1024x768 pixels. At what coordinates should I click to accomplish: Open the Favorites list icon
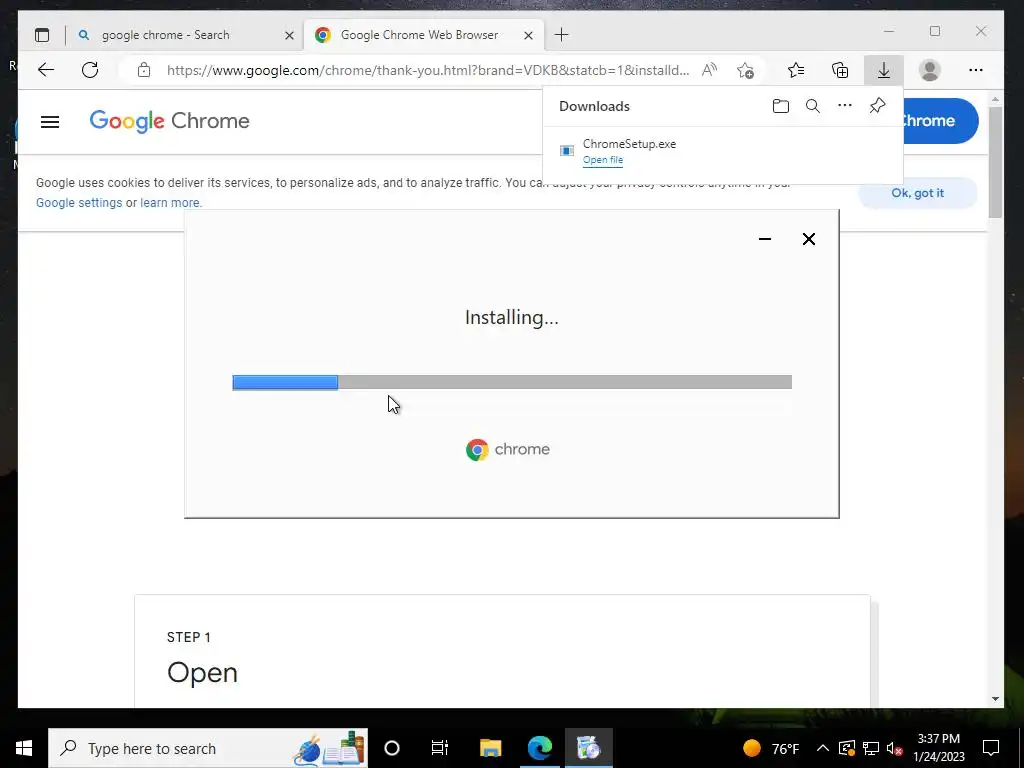click(796, 70)
